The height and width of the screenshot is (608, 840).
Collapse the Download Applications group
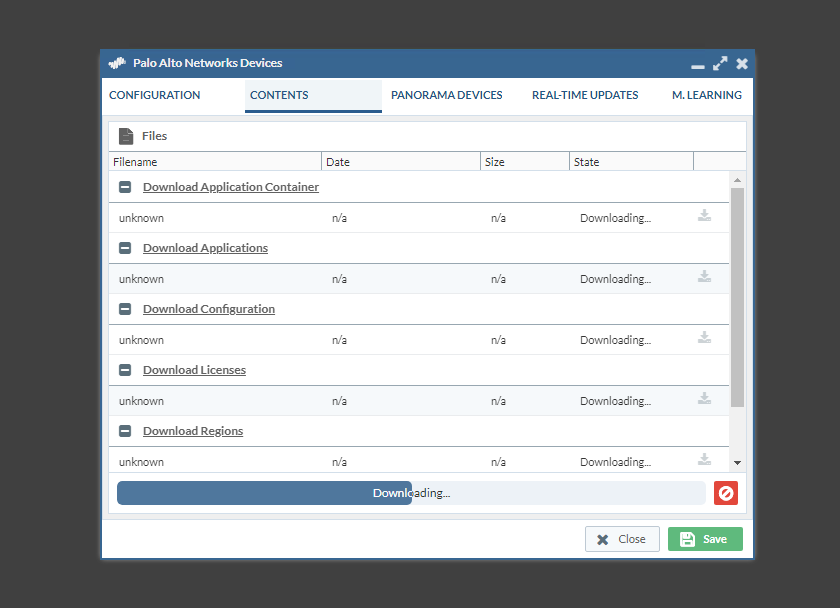point(125,248)
